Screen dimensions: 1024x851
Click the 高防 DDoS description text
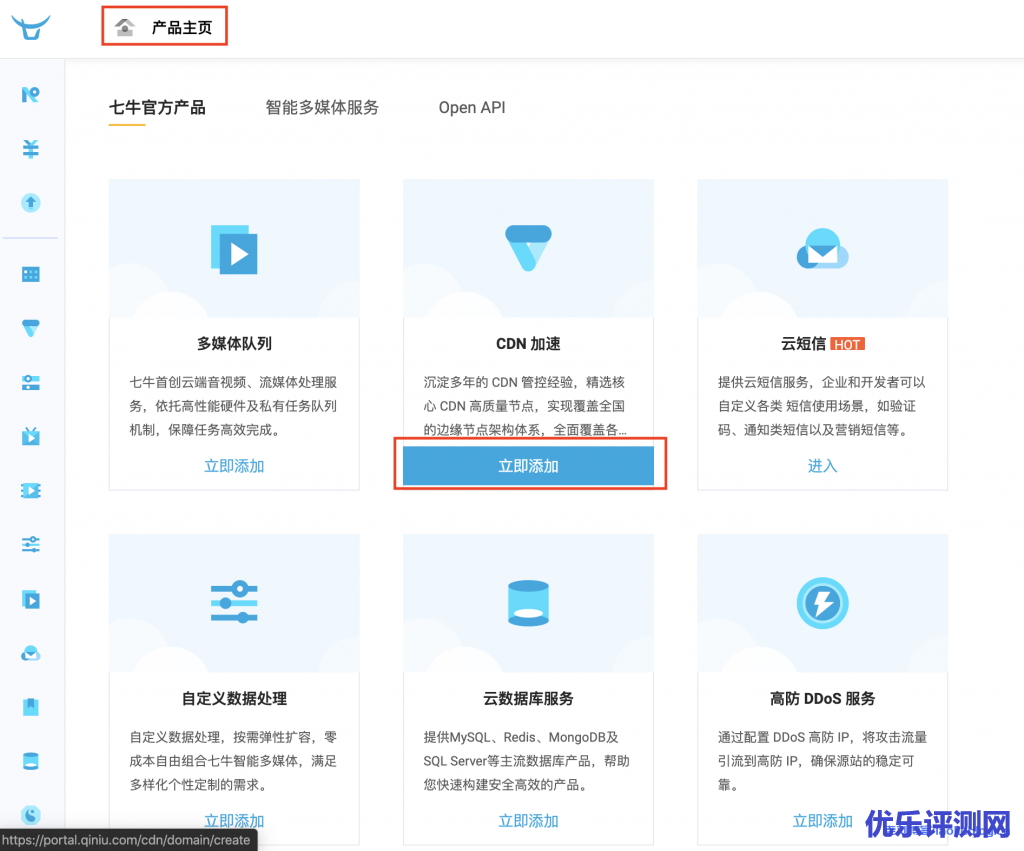[823, 761]
